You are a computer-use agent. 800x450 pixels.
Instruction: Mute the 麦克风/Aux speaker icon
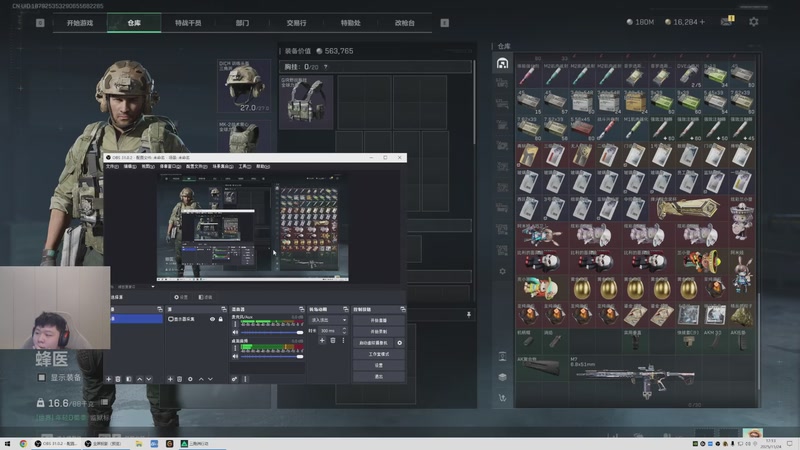coord(235,332)
